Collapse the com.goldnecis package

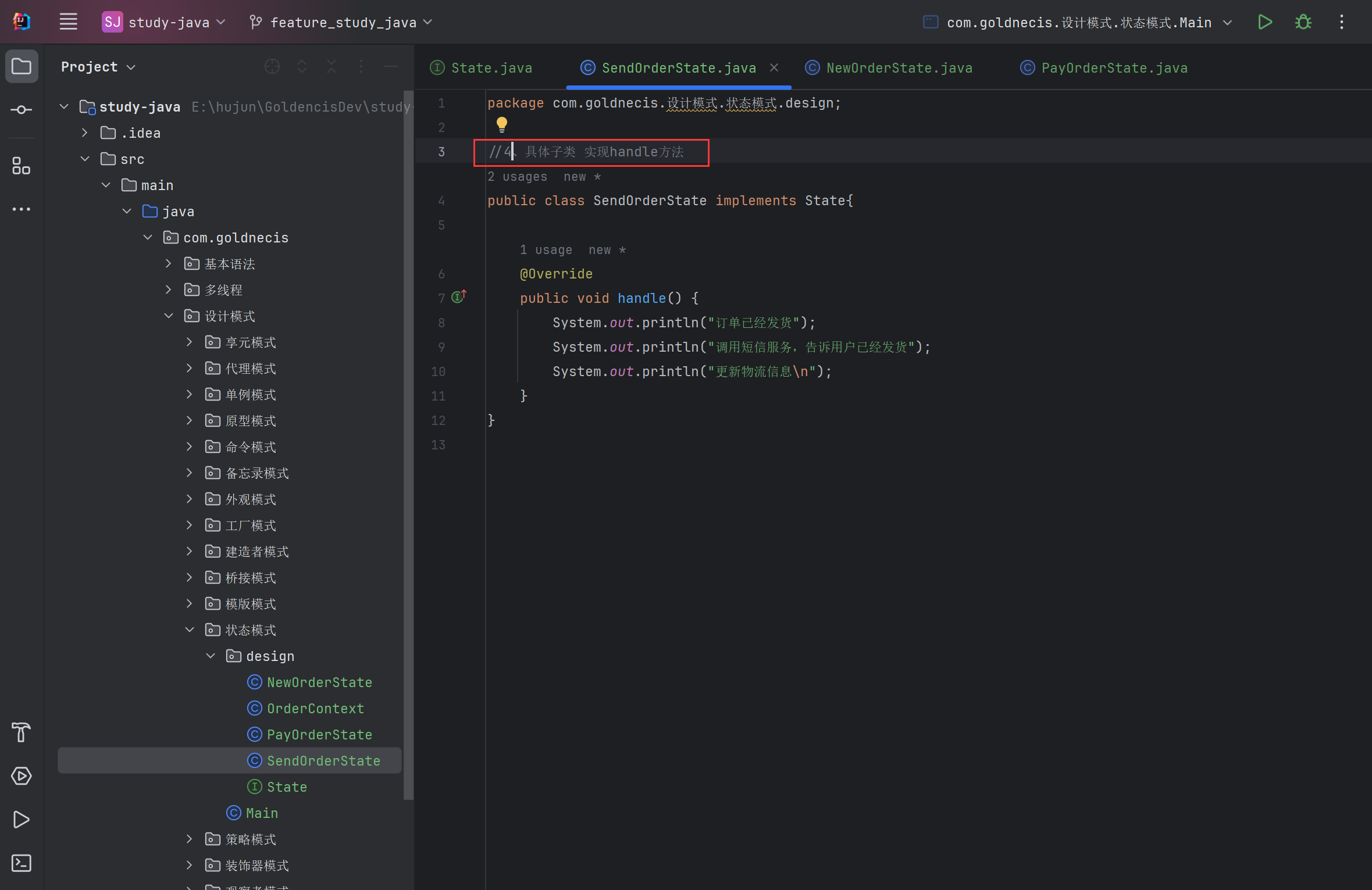(148, 238)
